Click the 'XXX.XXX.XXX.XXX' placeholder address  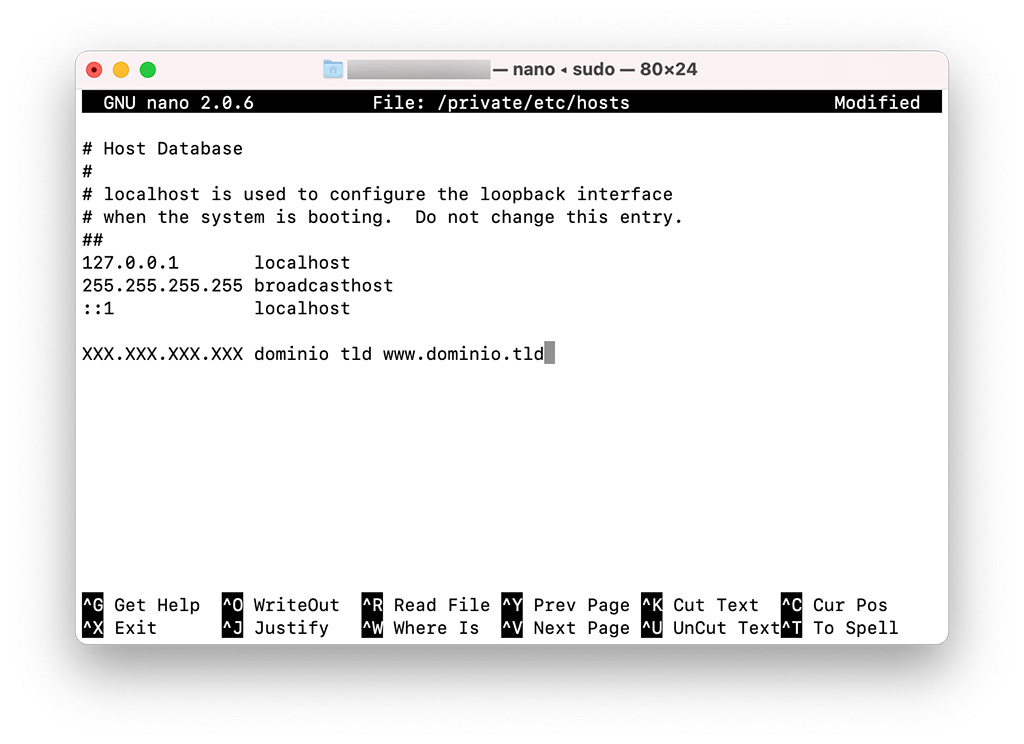163,354
